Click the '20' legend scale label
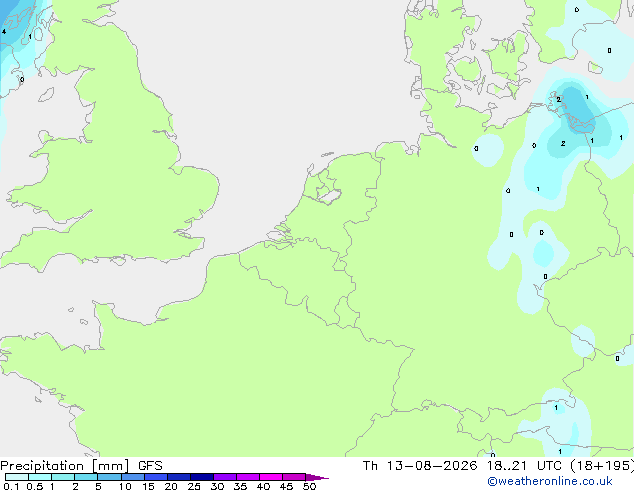The width and height of the screenshot is (634, 490). pos(171,486)
